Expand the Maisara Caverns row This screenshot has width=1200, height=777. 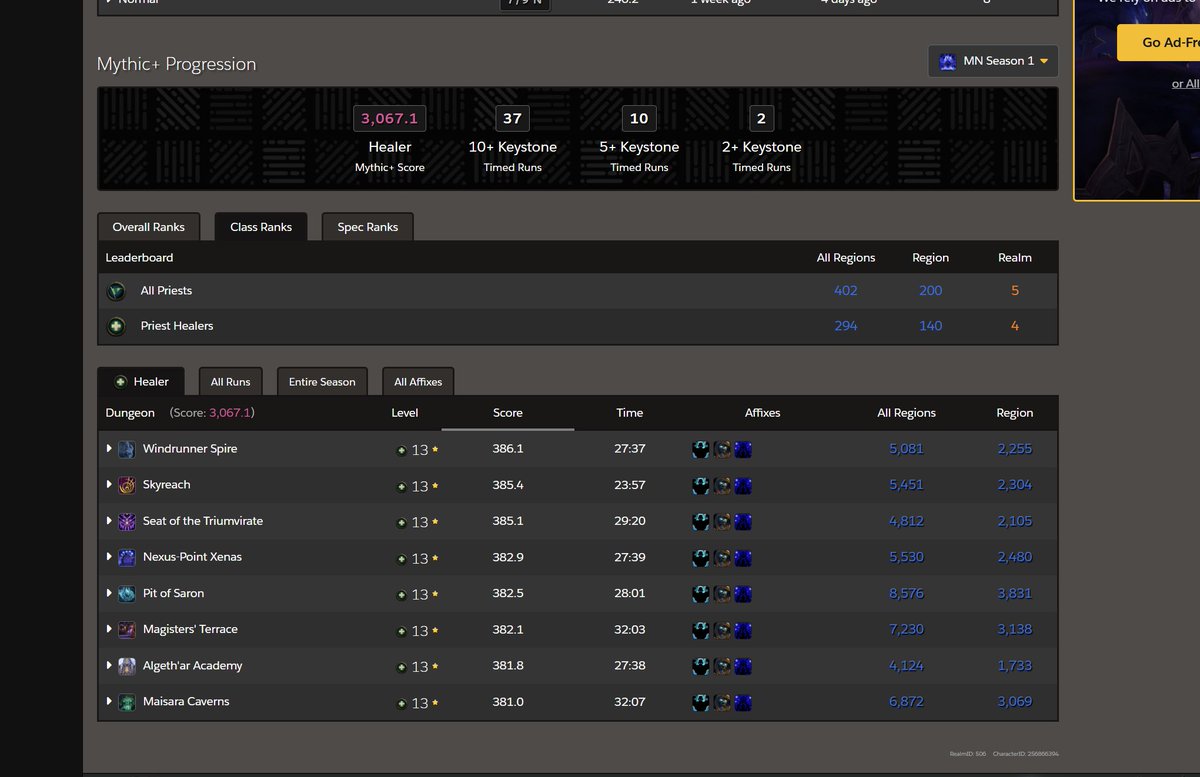point(109,701)
